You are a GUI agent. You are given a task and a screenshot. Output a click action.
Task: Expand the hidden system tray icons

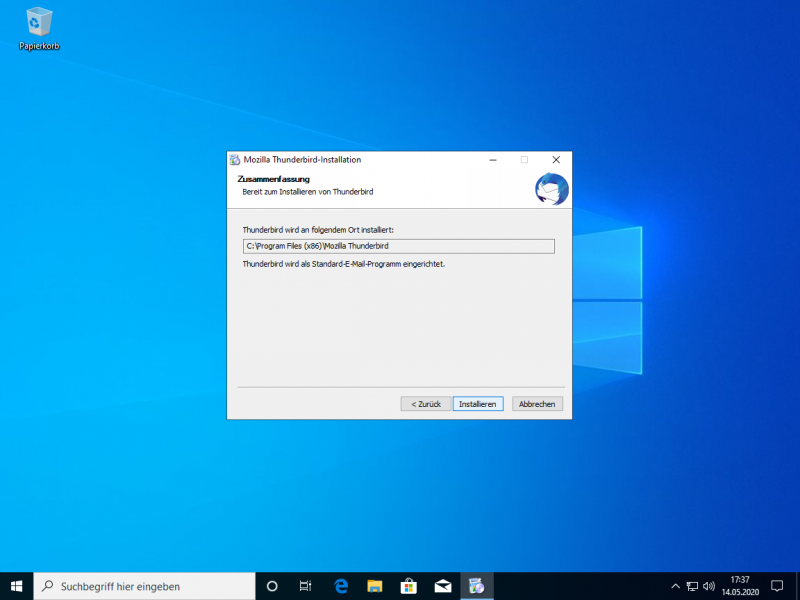point(675,586)
